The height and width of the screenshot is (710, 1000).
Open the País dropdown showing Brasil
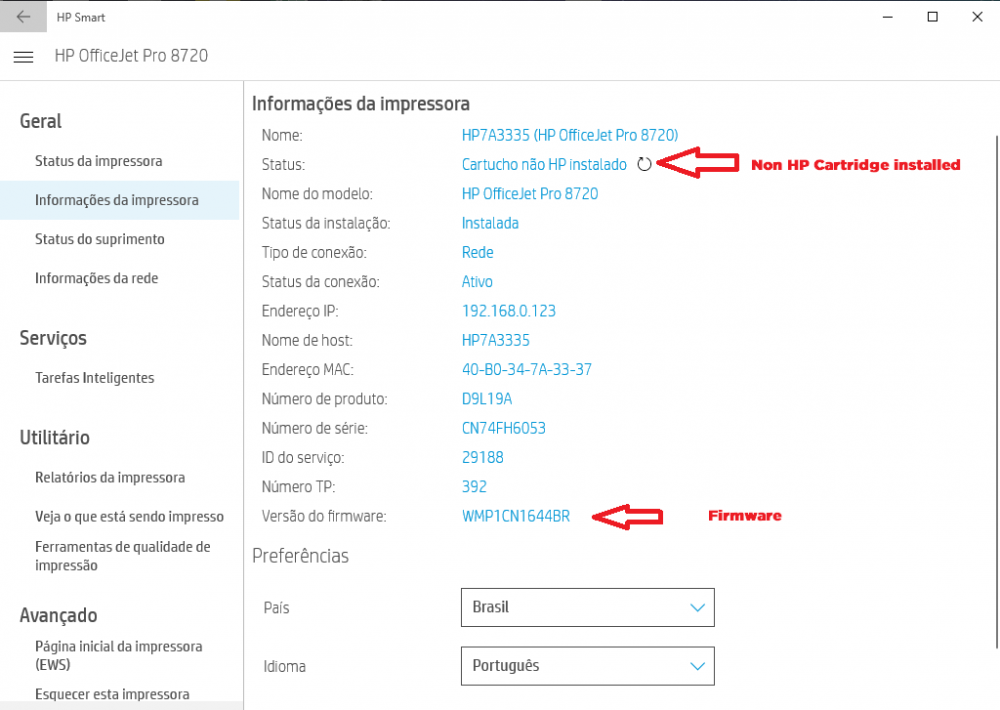[x=587, y=607]
